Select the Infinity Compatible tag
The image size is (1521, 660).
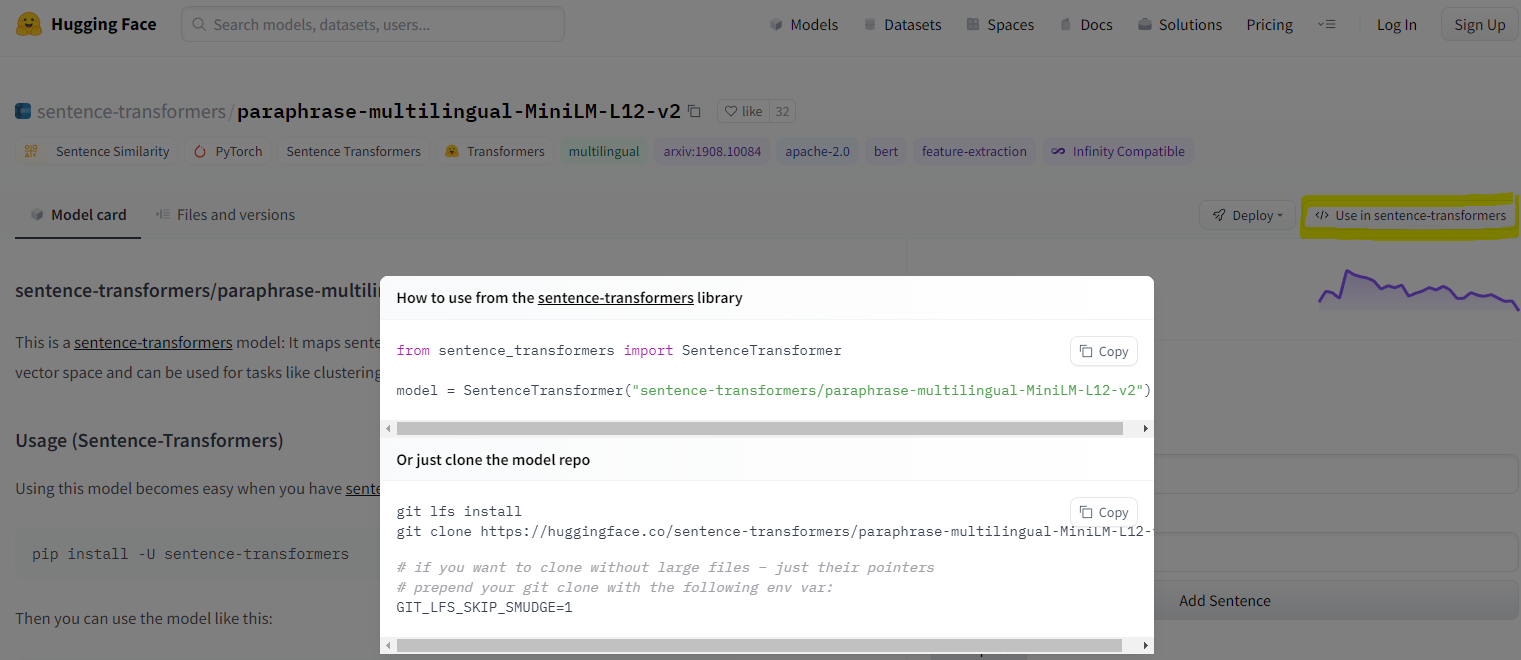pyautogui.click(x=1118, y=151)
